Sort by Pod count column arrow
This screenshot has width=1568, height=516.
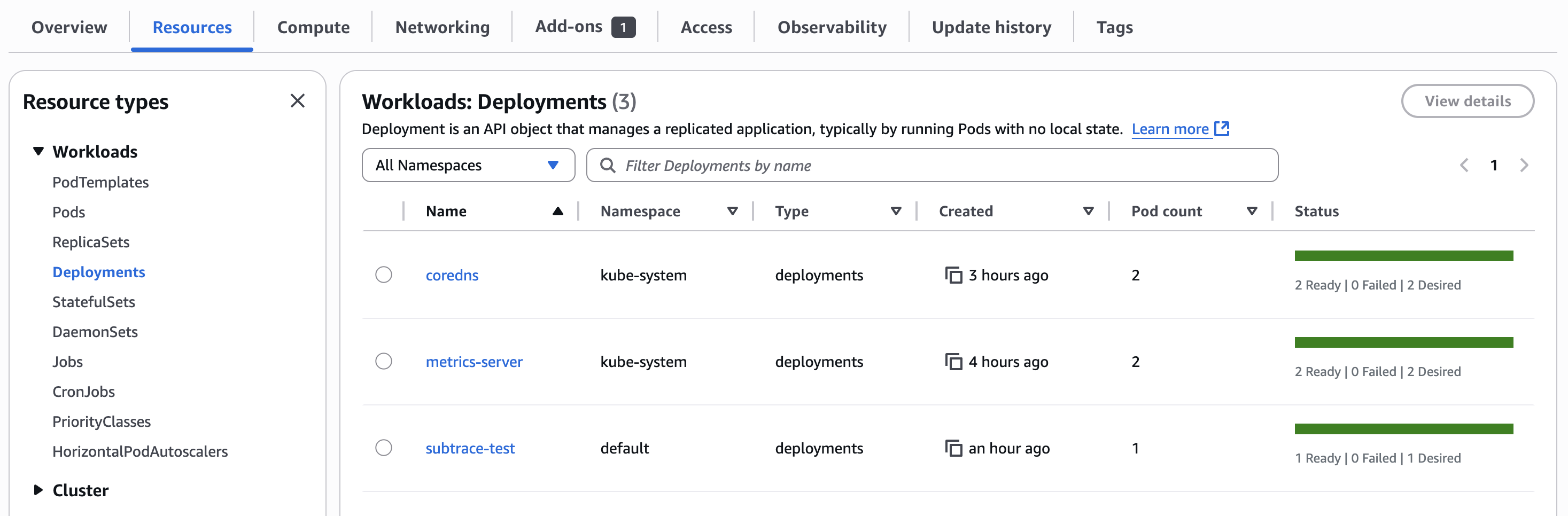click(x=1252, y=211)
